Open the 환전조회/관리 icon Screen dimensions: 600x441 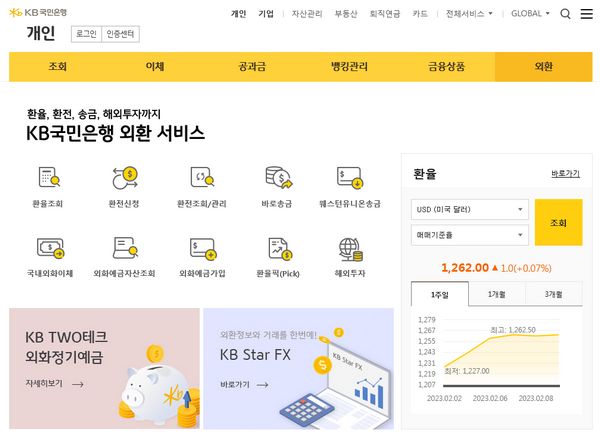click(202, 177)
